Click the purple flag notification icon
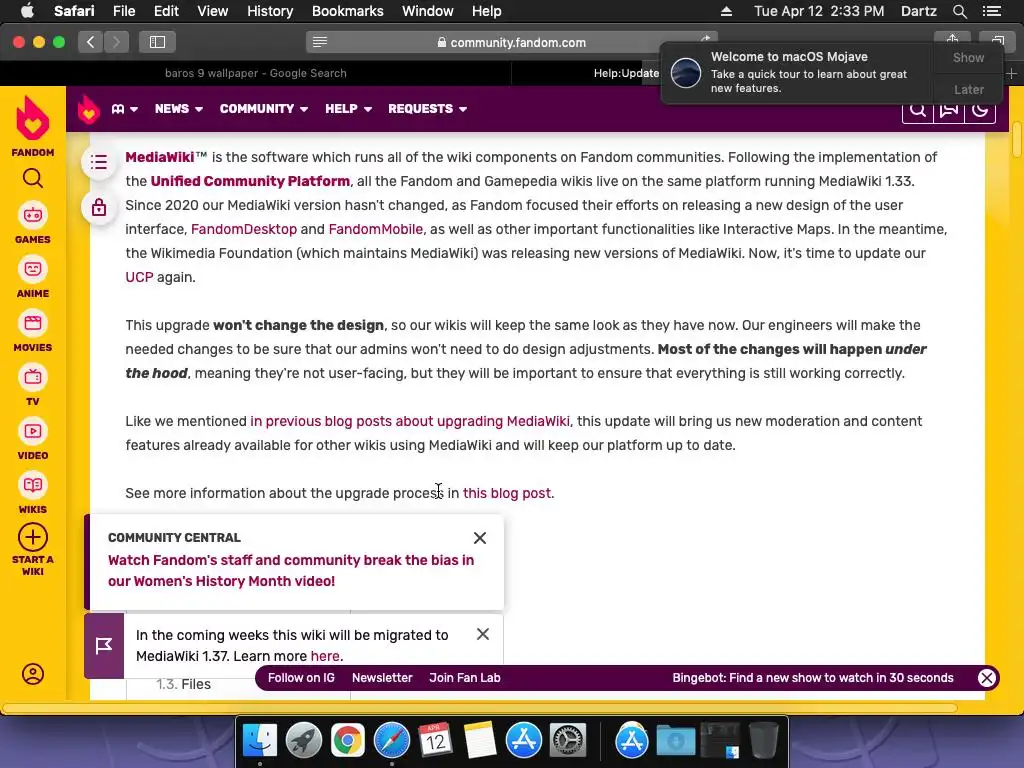The image size is (1024, 768). 104,646
